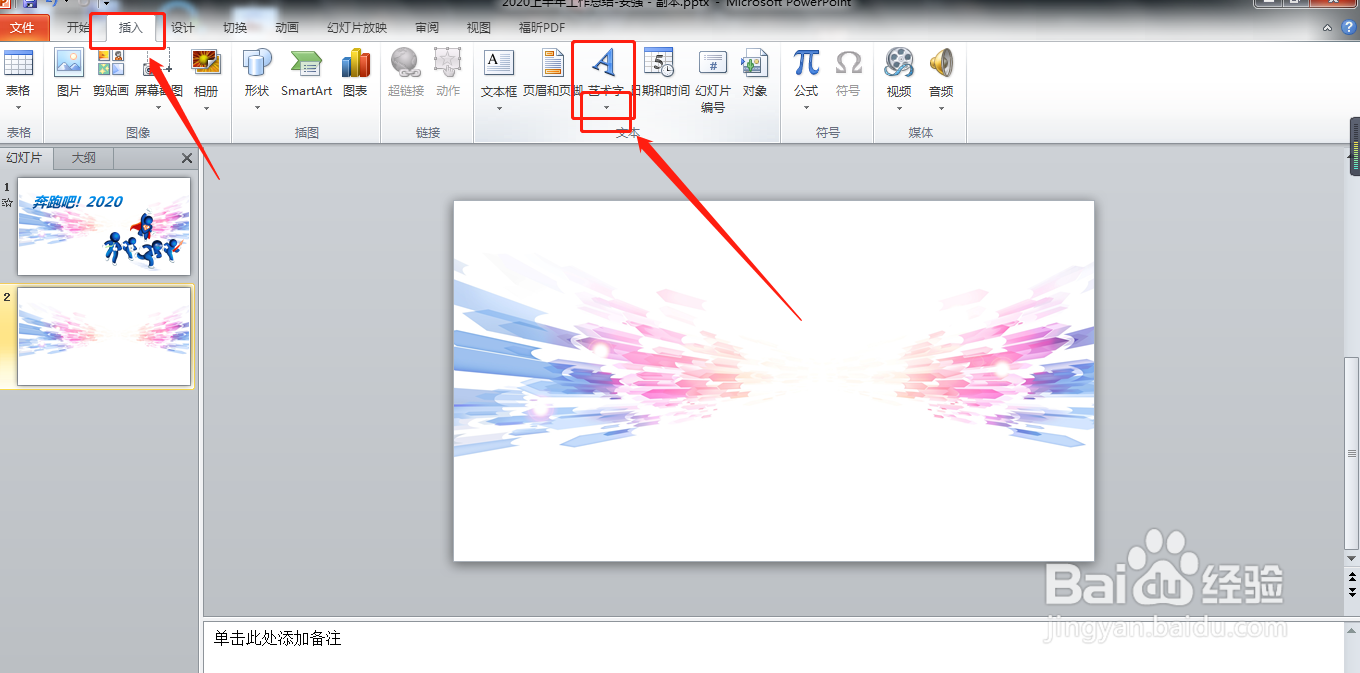1360x673 pixels.
Task: Switch to the 福昕PDF tab
Action: point(542,28)
